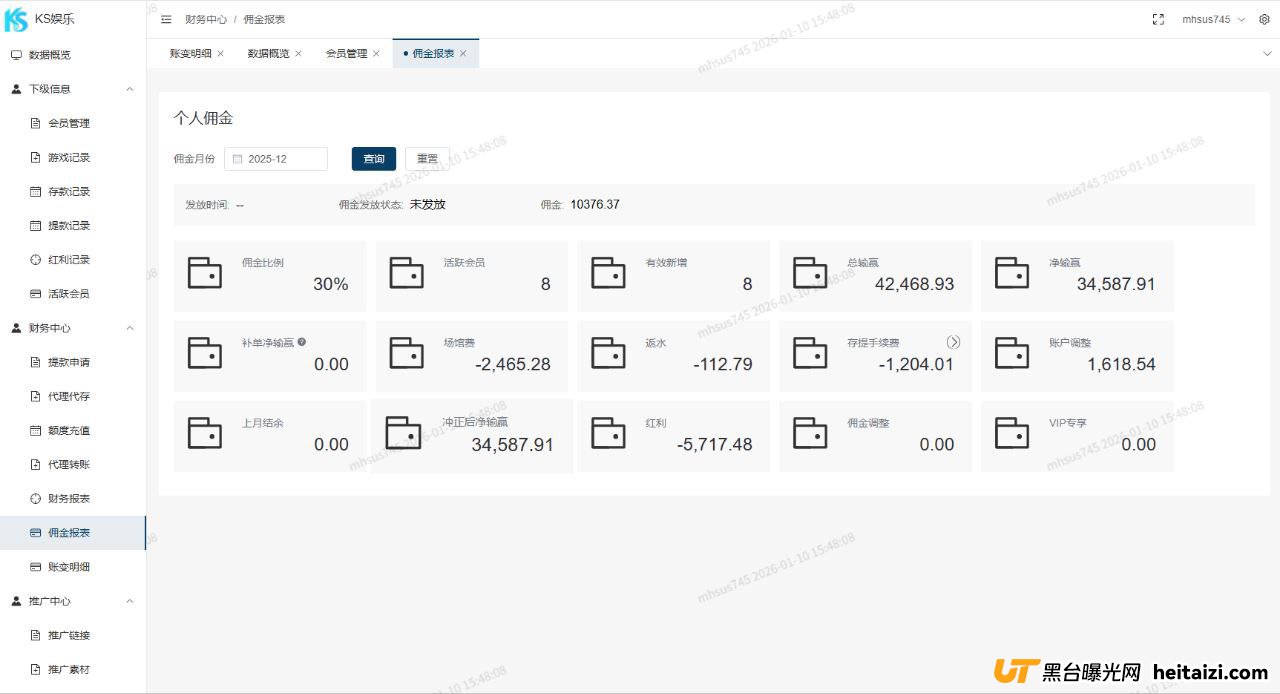The width and height of the screenshot is (1280, 694).
Task: Click the 查询 button
Action: coord(374,158)
